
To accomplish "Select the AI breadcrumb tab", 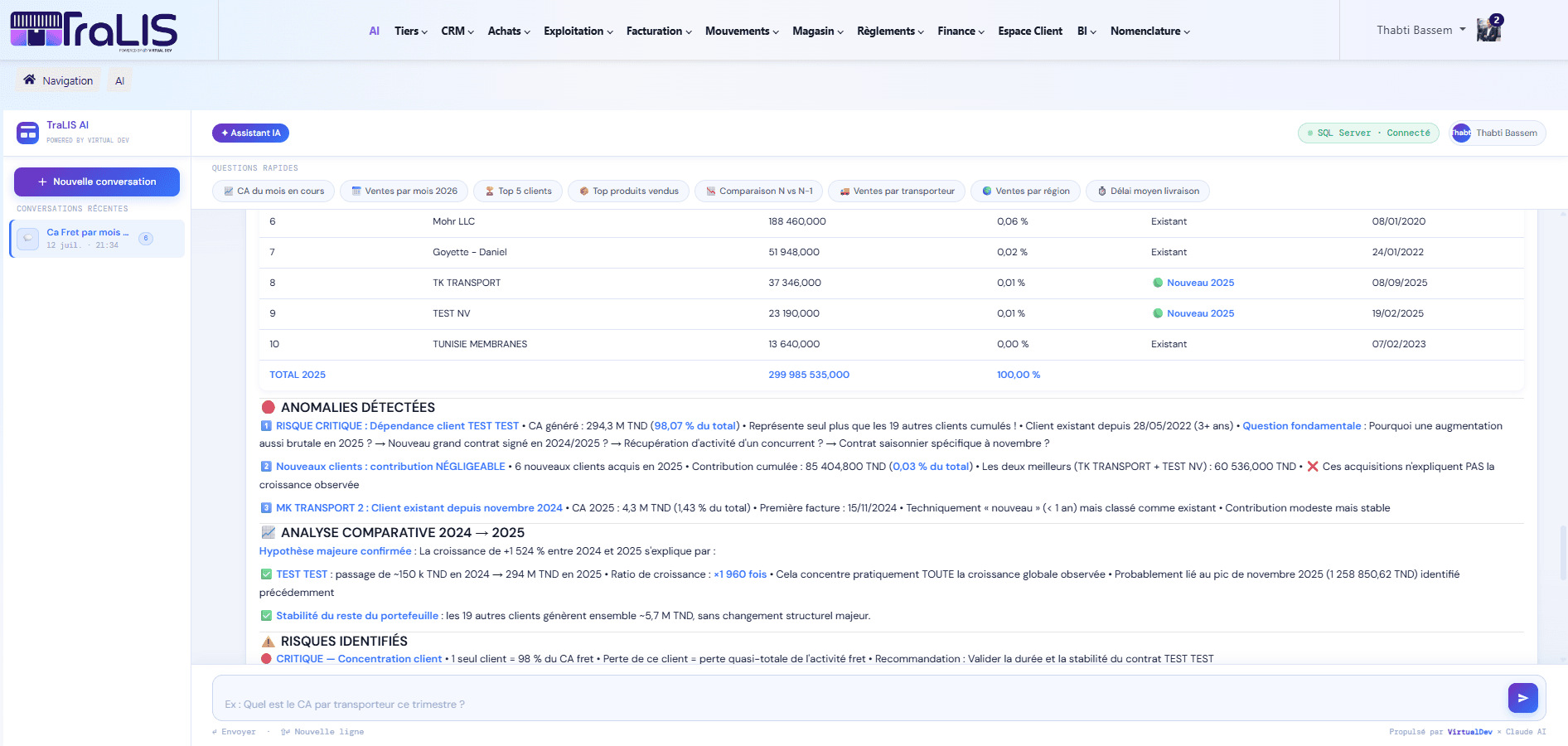I will coord(119,80).
